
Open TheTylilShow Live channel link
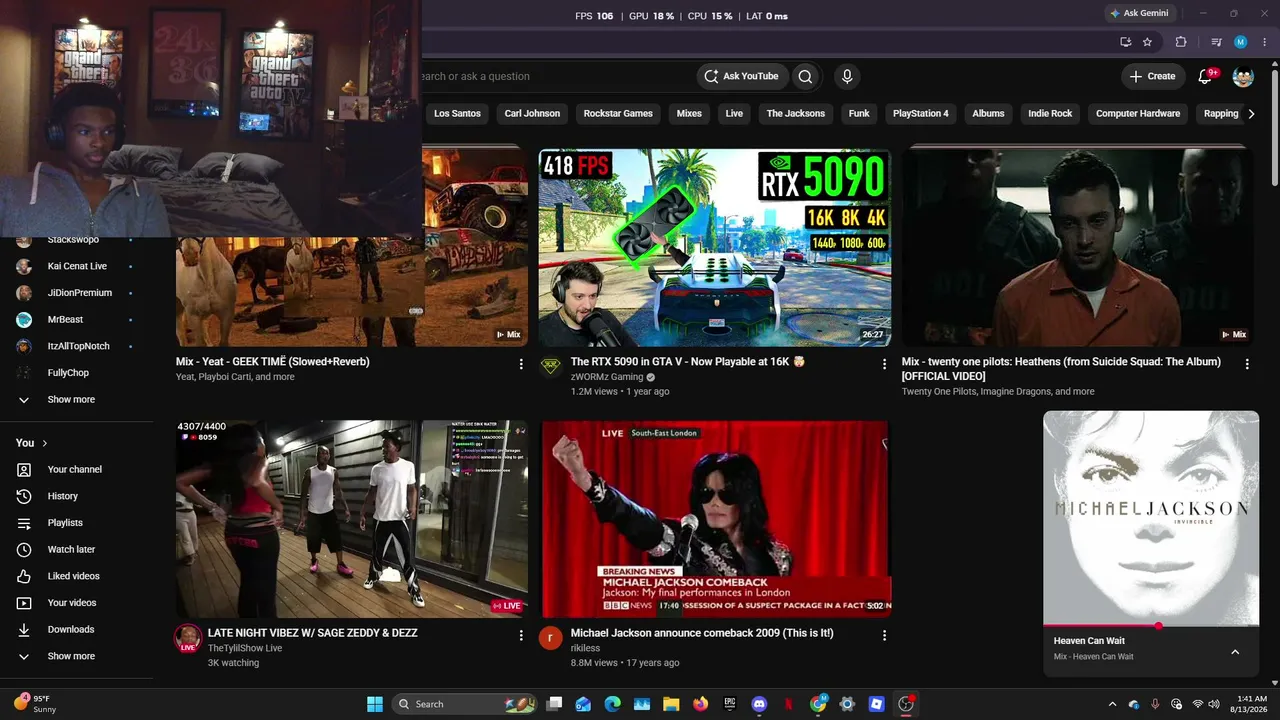coord(245,648)
